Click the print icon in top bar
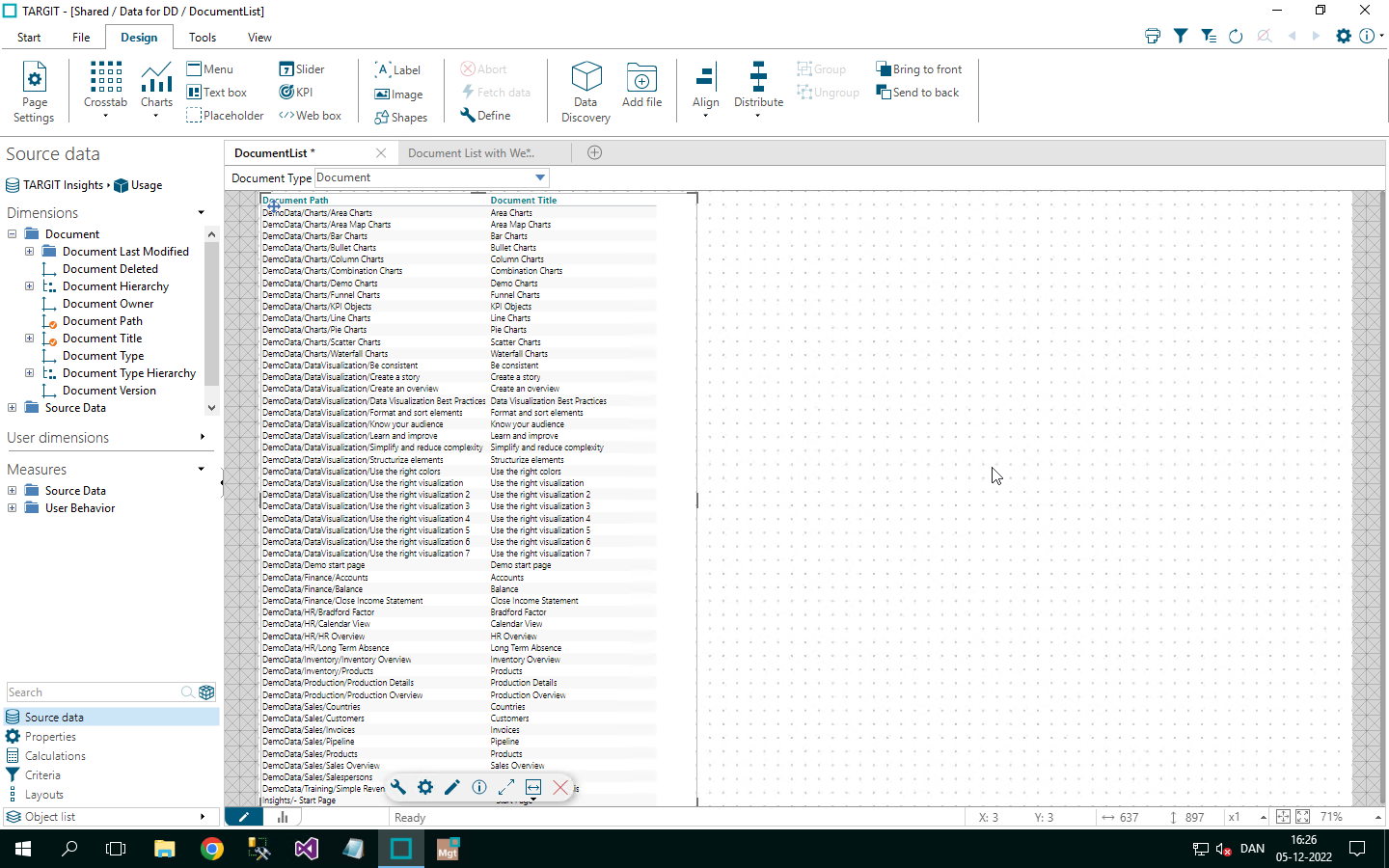The image size is (1389, 868). (x=1153, y=36)
